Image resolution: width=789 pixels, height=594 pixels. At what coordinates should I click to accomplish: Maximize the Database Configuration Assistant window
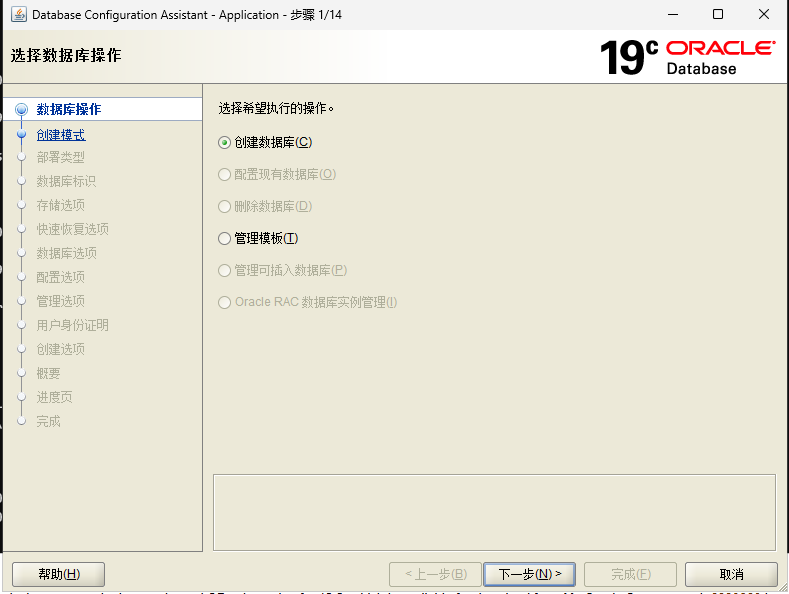(x=718, y=14)
